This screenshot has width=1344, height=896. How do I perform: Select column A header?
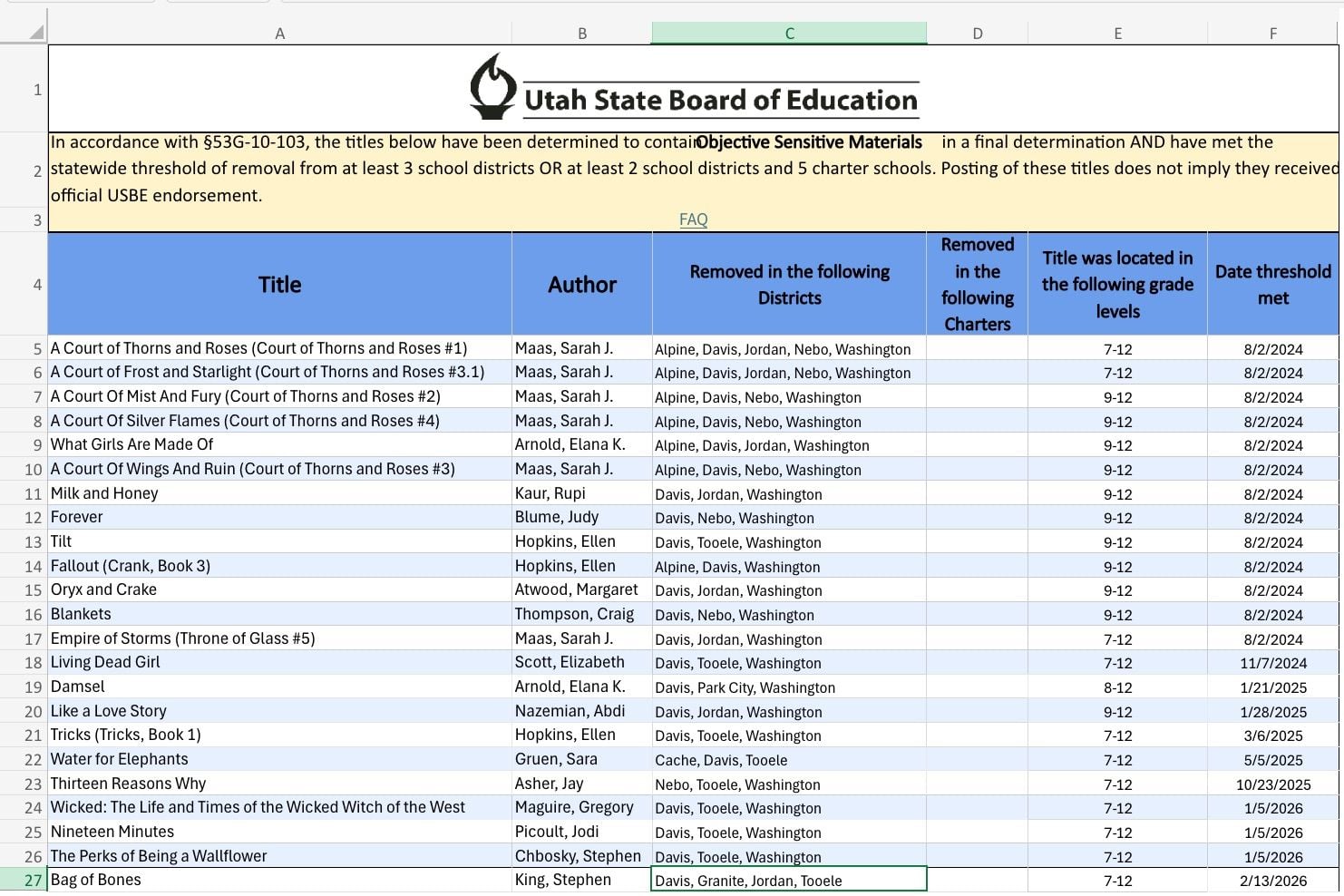(x=279, y=33)
